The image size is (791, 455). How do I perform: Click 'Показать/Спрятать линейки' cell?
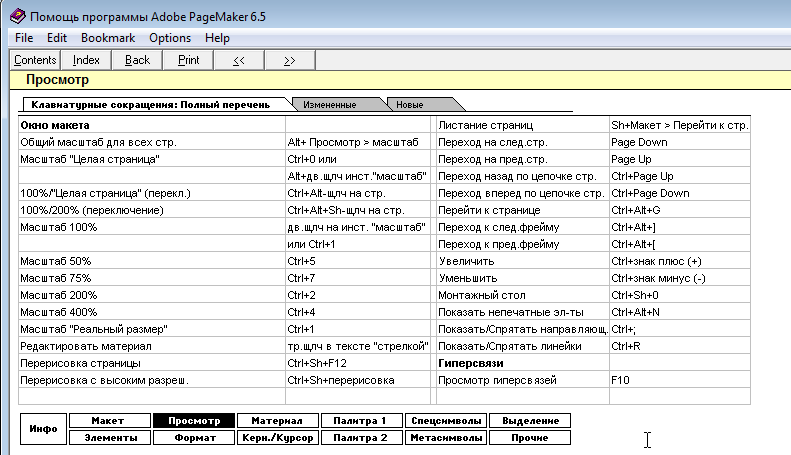(x=523, y=346)
